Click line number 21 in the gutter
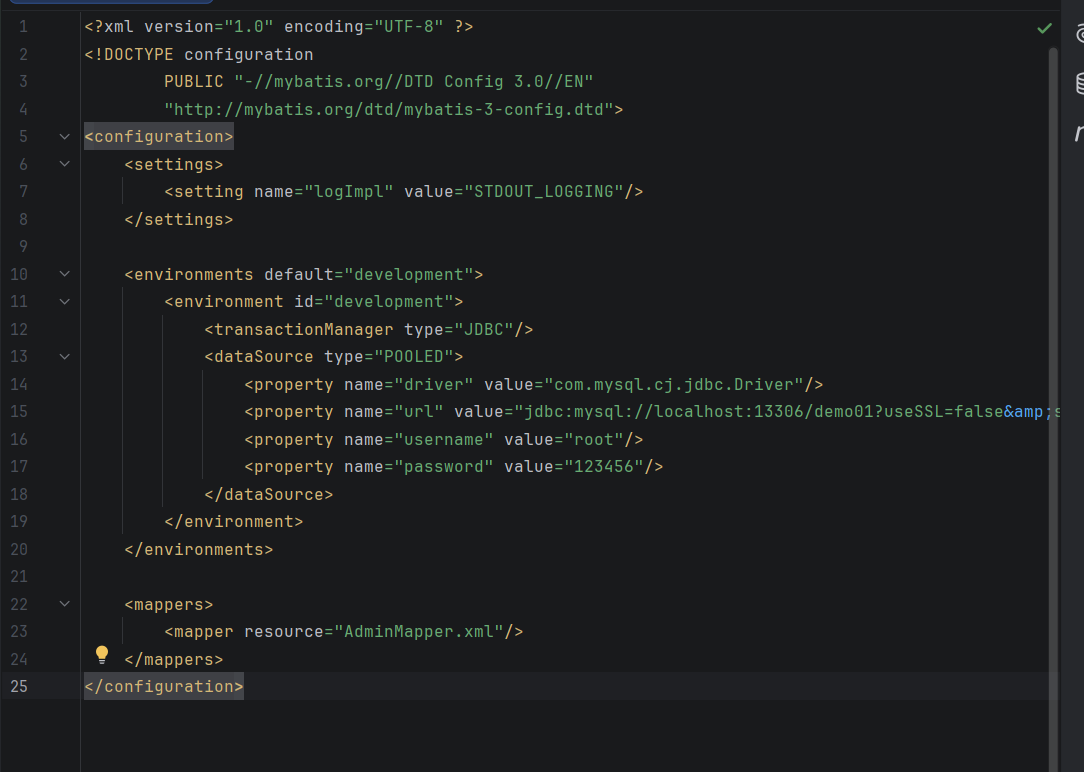Image resolution: width=1084 pixels, height=772 pixels. (x=19, y=576)
